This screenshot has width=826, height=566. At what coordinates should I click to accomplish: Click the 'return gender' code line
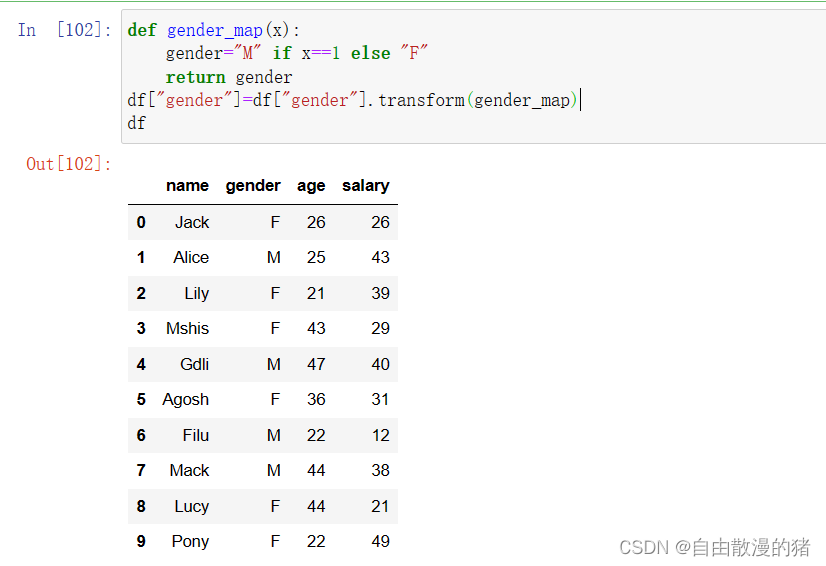229,77
